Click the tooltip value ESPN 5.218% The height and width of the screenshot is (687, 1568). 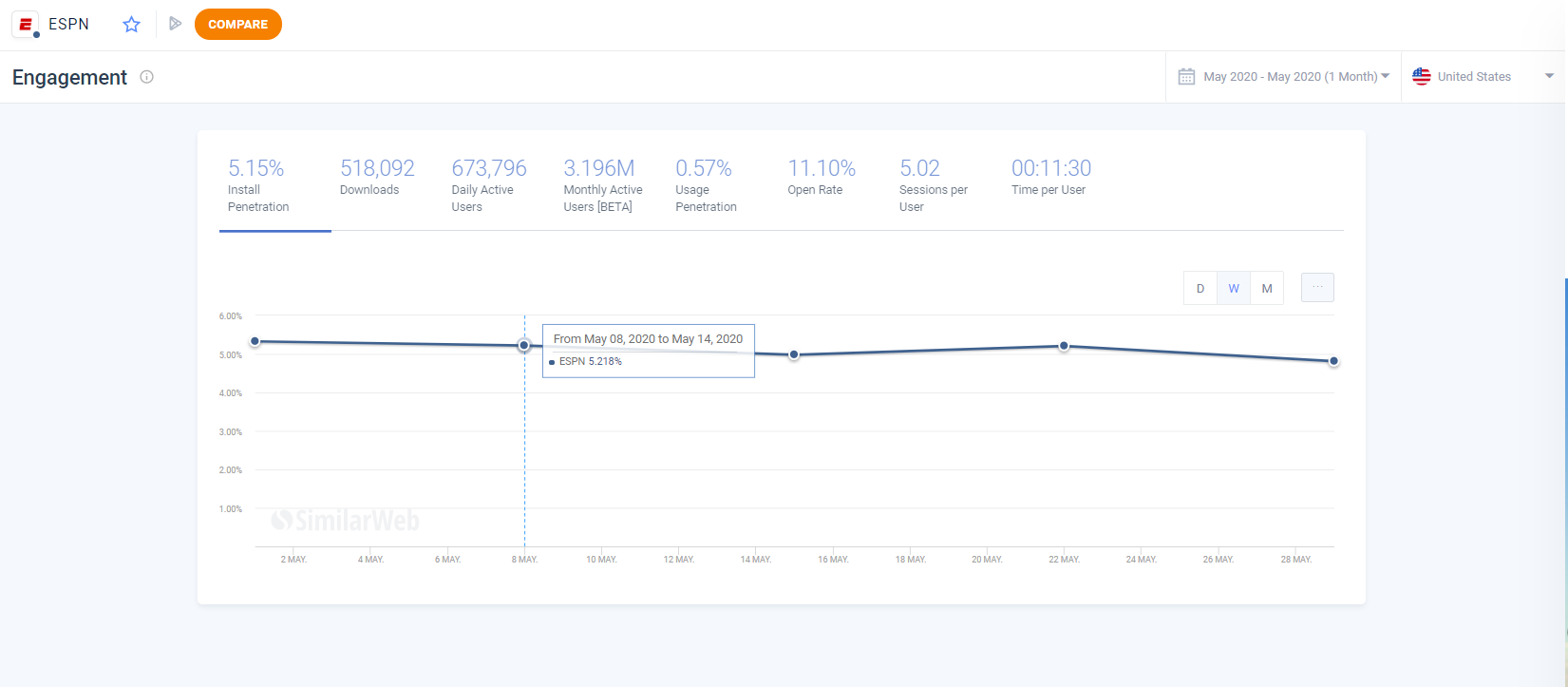click(591, 361)
